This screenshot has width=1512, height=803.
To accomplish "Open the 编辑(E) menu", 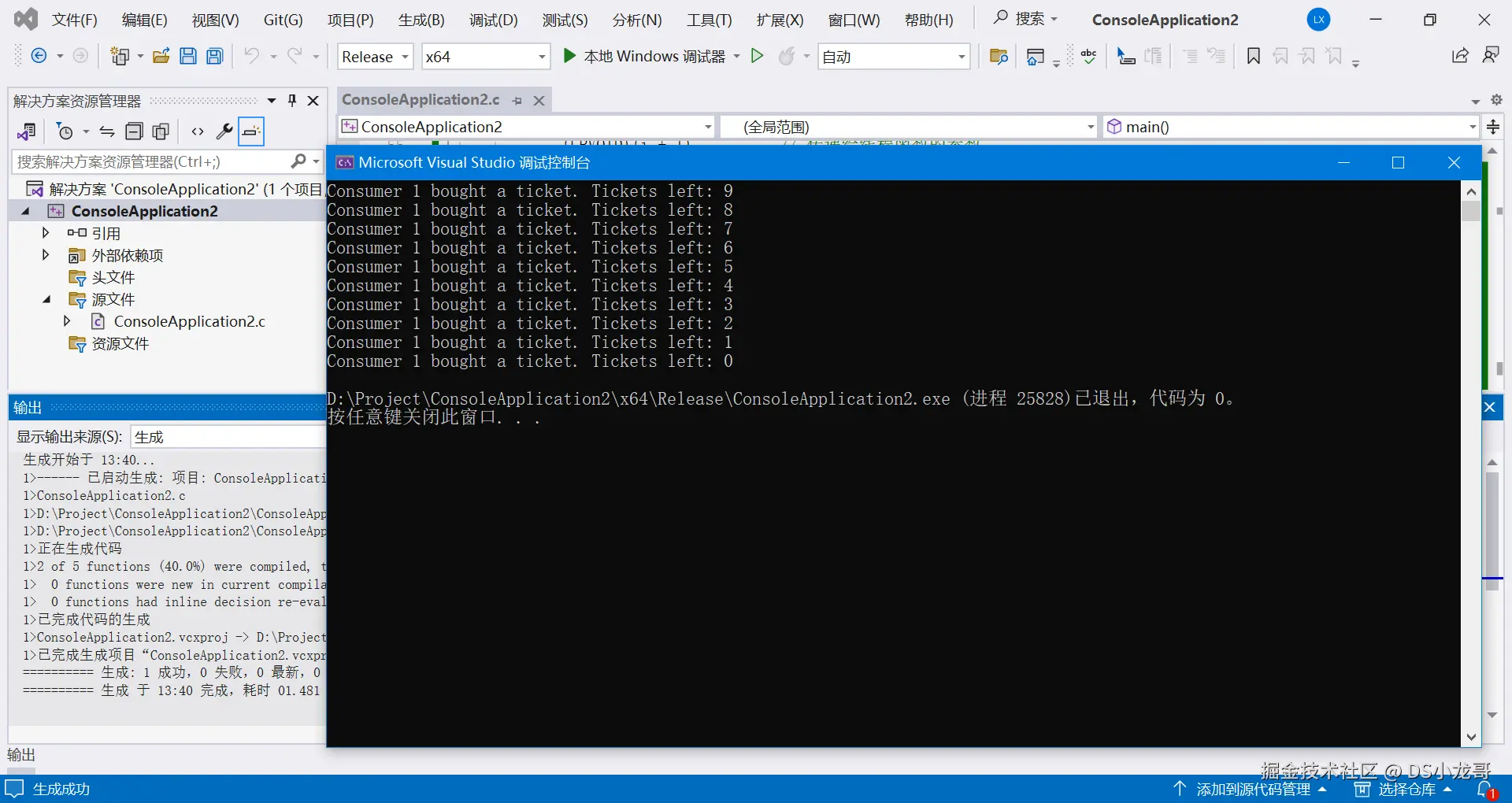I will point(145,20).
